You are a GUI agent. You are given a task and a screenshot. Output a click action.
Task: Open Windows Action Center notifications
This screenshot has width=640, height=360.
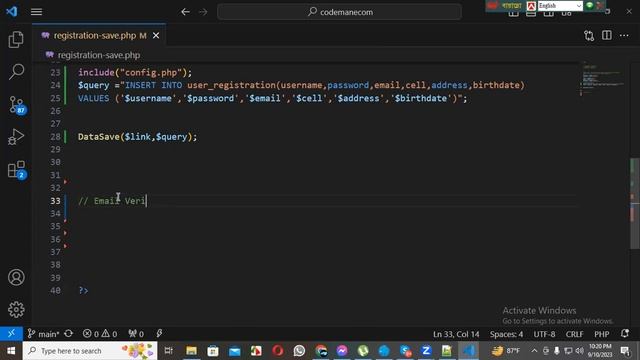pyautogui.click(x=625, y=351)
